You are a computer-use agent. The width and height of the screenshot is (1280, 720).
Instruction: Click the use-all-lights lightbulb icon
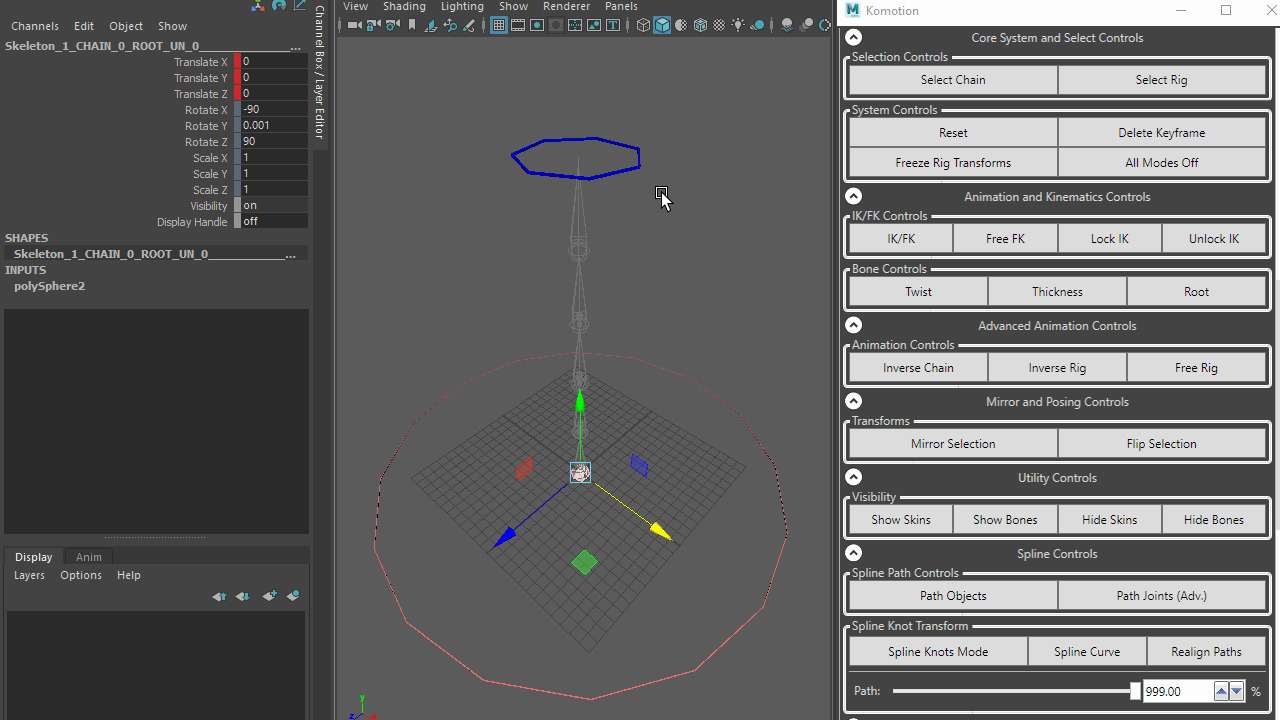point(737,25)
